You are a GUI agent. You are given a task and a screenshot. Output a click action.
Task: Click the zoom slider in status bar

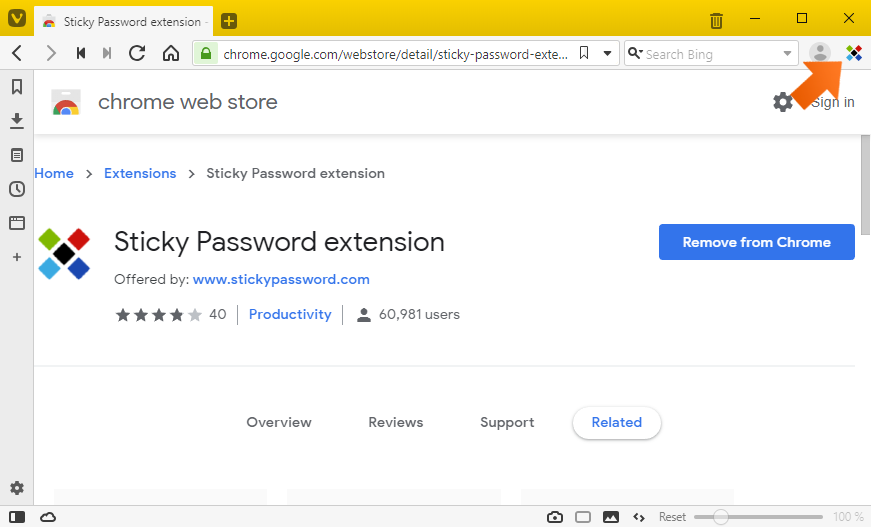[758, 517]
